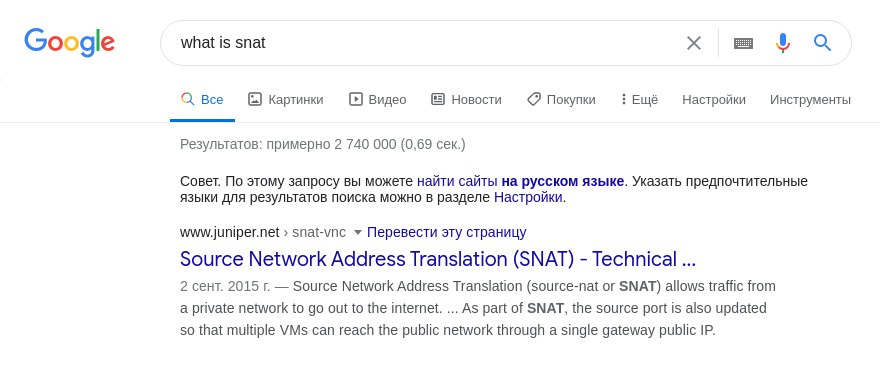Open Source Network Address Translation (SNAT) result
This screenshot has height=380, width=880.
click(438, 259)
